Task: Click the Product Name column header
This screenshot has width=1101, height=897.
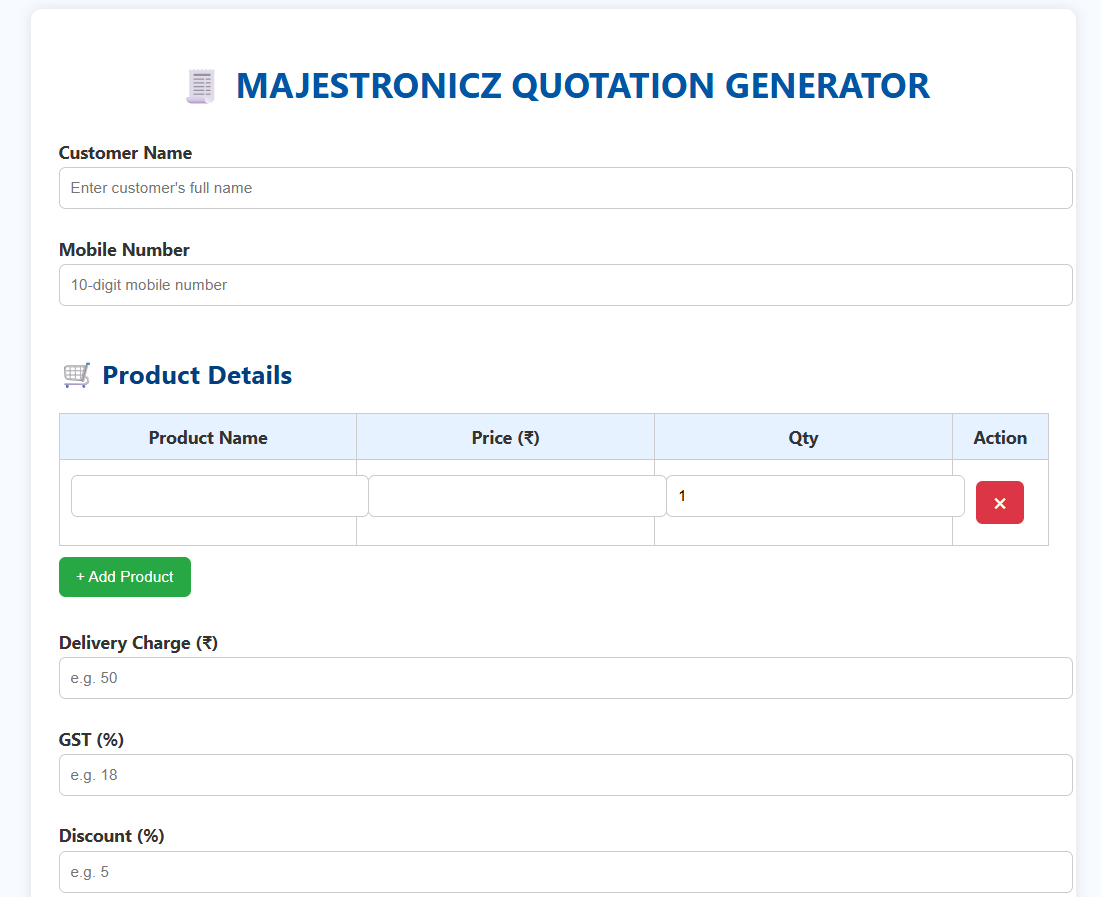Action: 208,437
